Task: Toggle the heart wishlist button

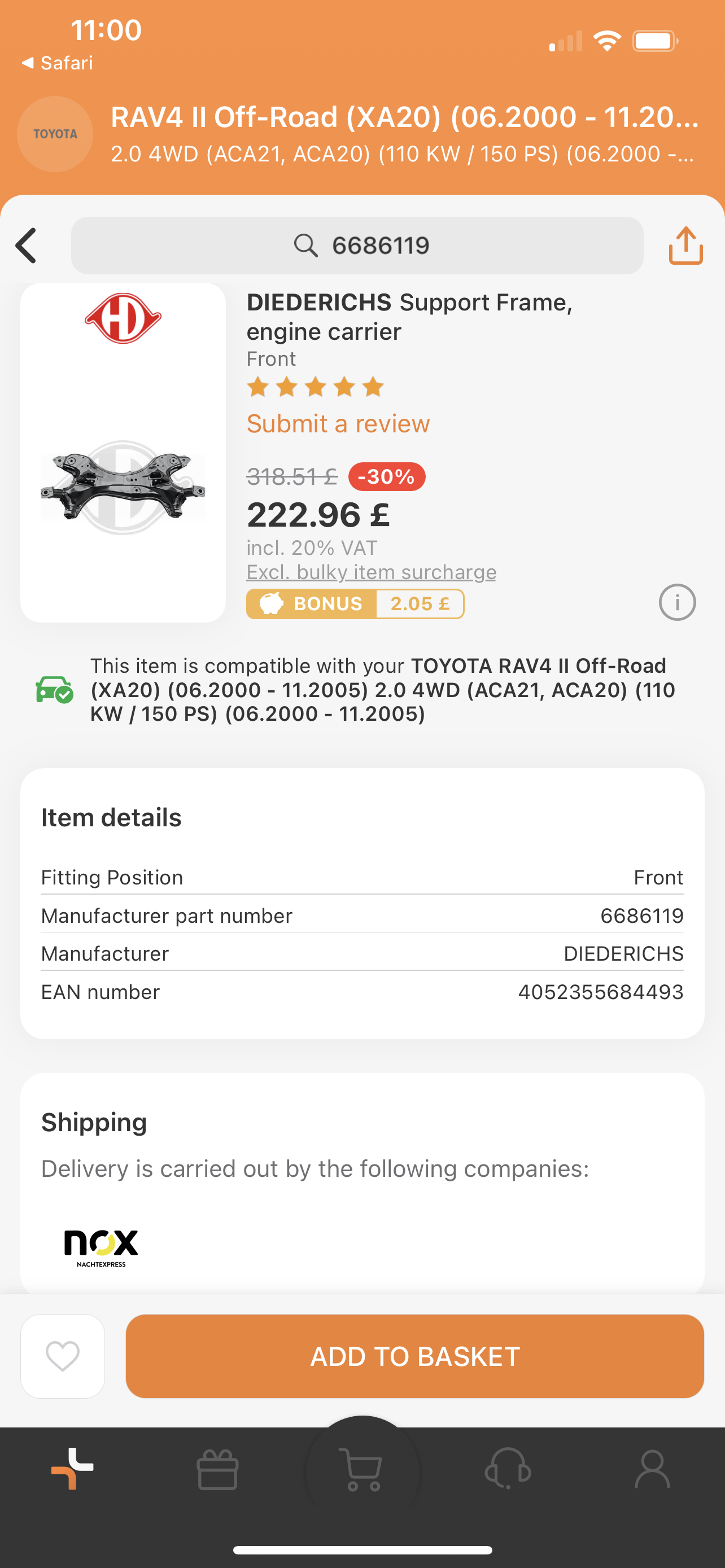Action: click(63, 1356)
